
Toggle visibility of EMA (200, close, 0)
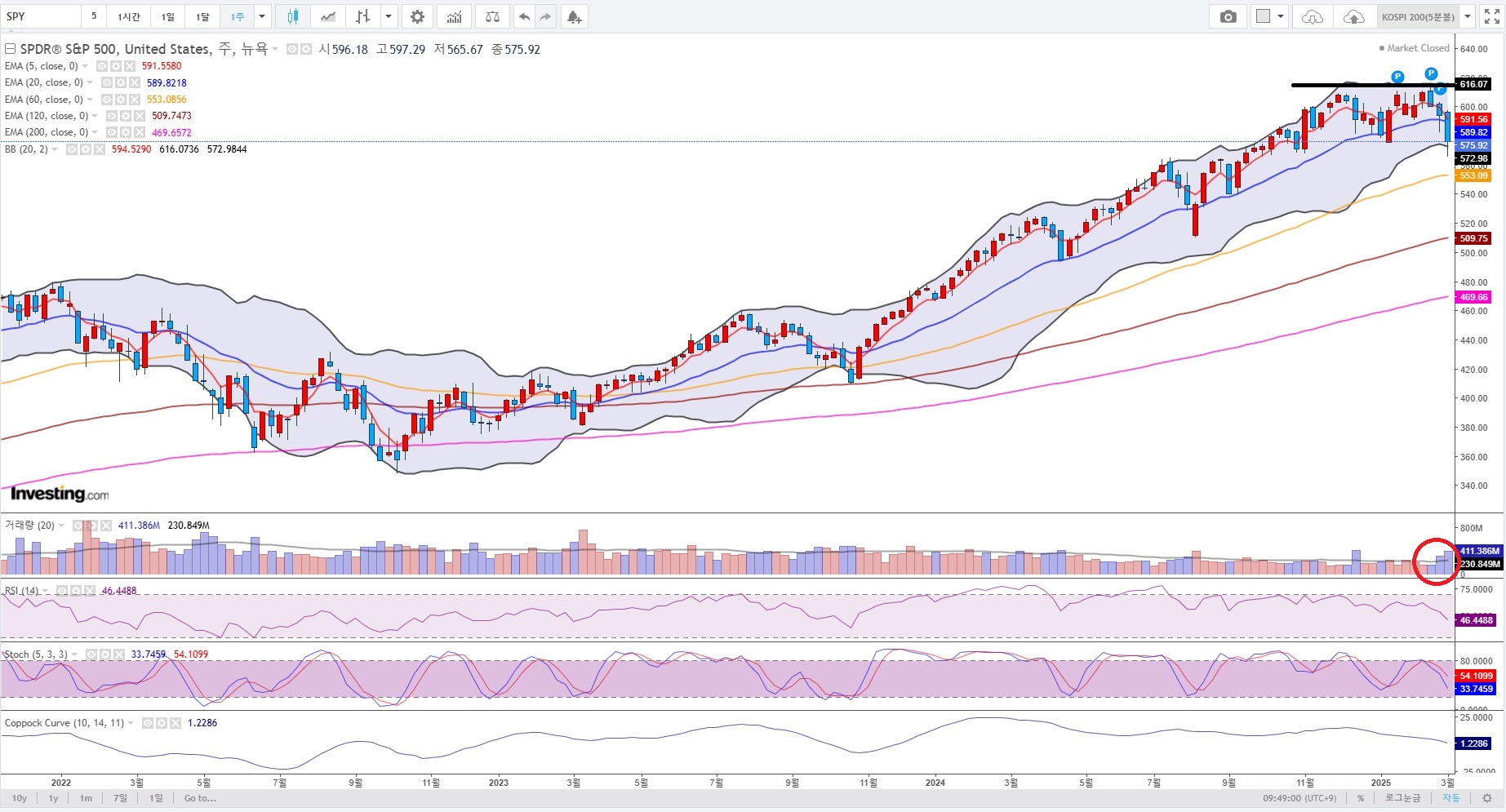112,132
